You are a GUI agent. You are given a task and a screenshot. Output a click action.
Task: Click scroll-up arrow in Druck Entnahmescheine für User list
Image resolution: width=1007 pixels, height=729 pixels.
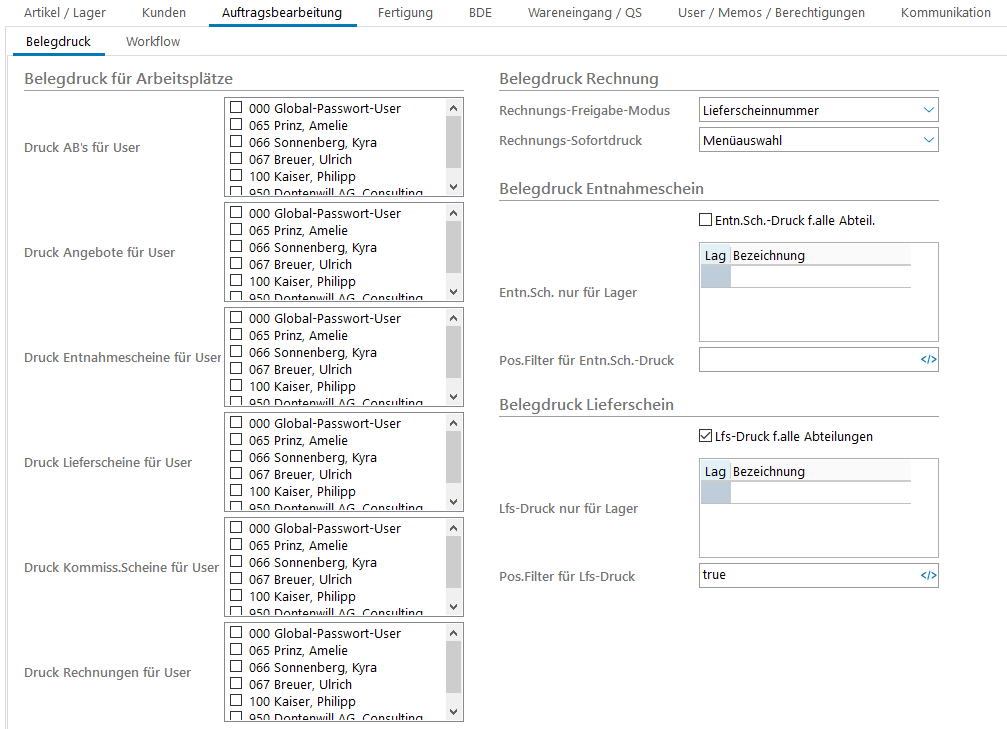pyautogui.click(x=453, y=318)
